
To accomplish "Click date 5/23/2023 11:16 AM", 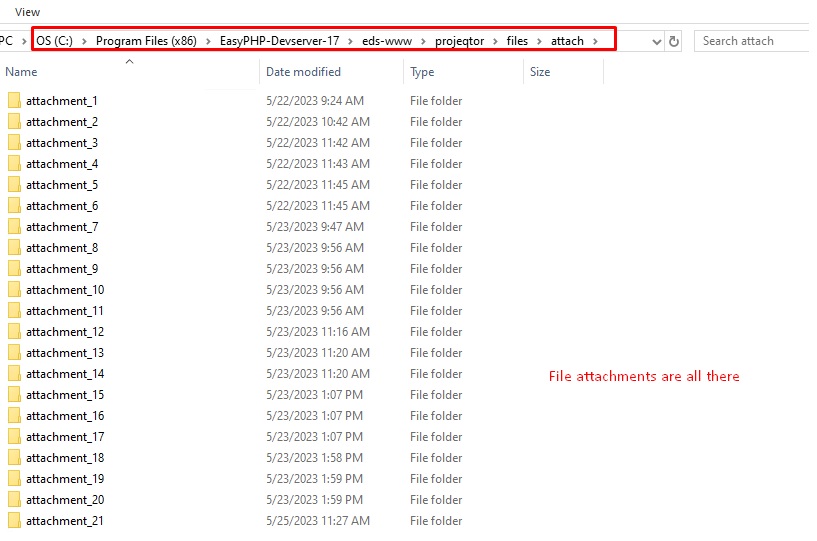I will (x=318, y=331).
